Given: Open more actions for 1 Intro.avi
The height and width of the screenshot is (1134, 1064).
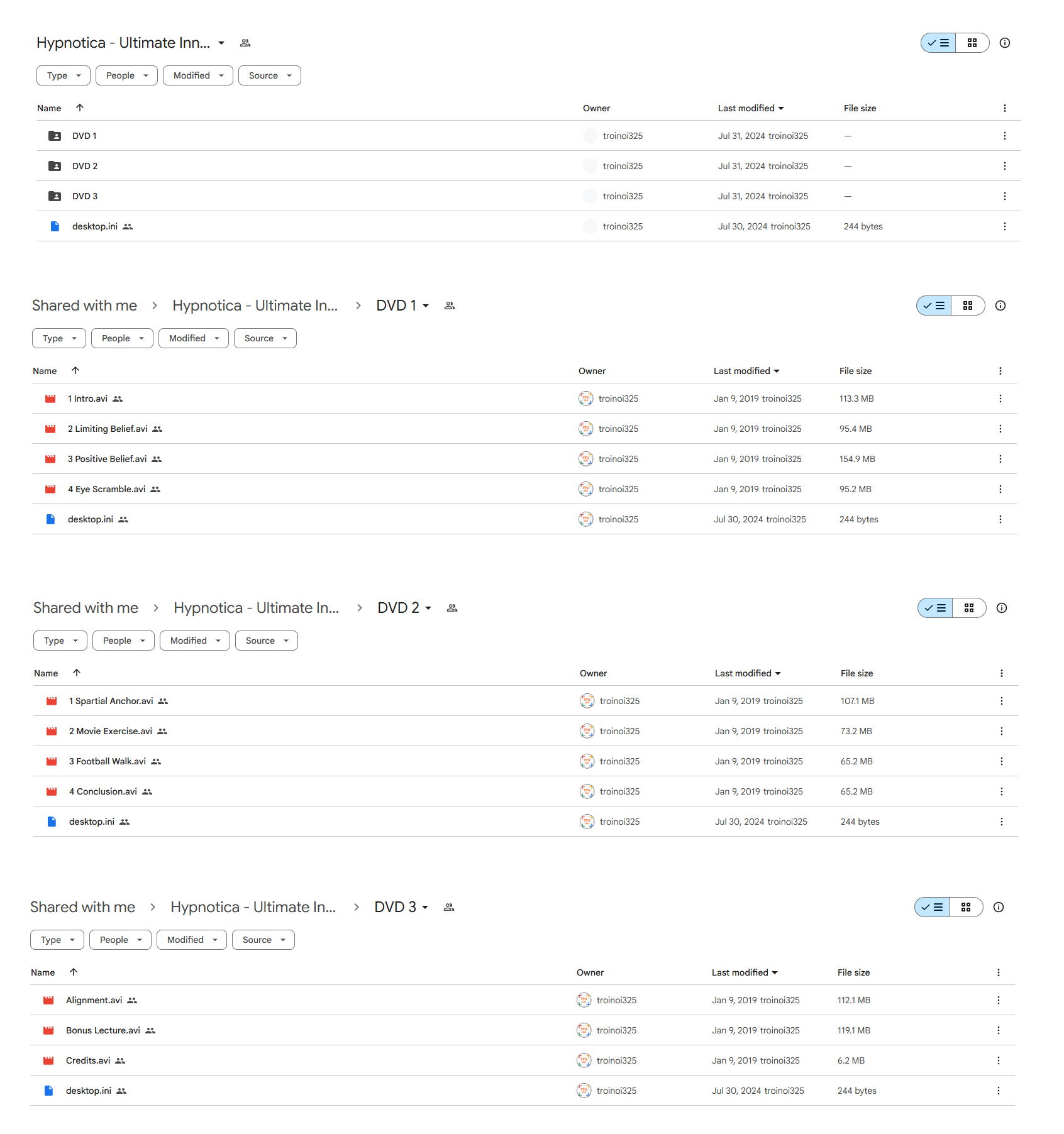Looking at the screenshot, I should [1000, 399].
